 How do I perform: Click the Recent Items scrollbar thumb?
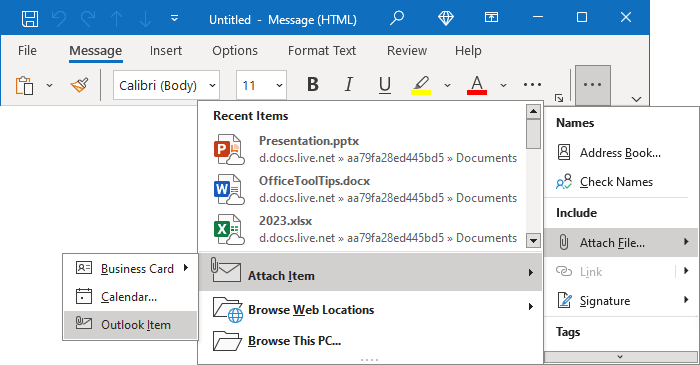pyautogui.click(x=533, y=134)
